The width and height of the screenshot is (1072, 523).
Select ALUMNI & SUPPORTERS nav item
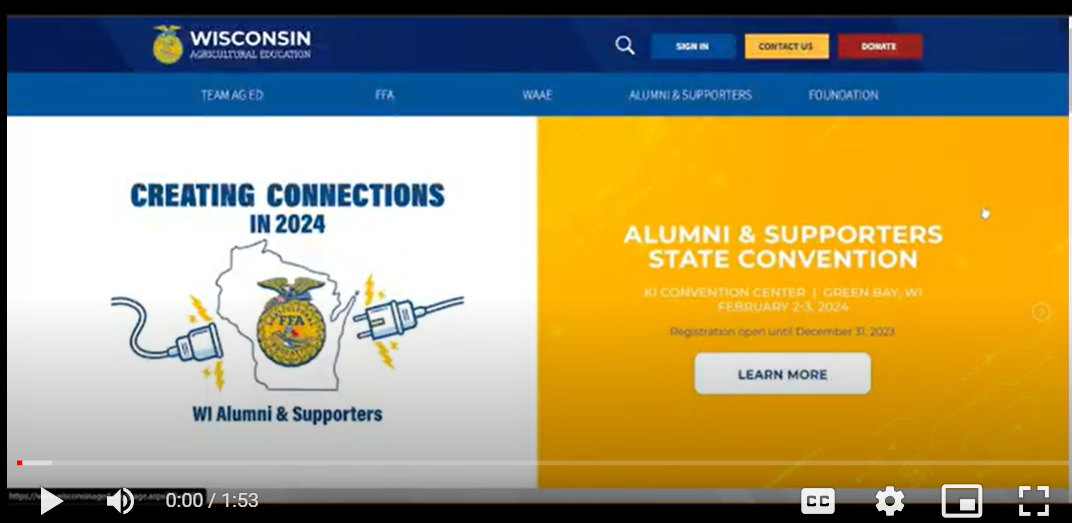691,95
